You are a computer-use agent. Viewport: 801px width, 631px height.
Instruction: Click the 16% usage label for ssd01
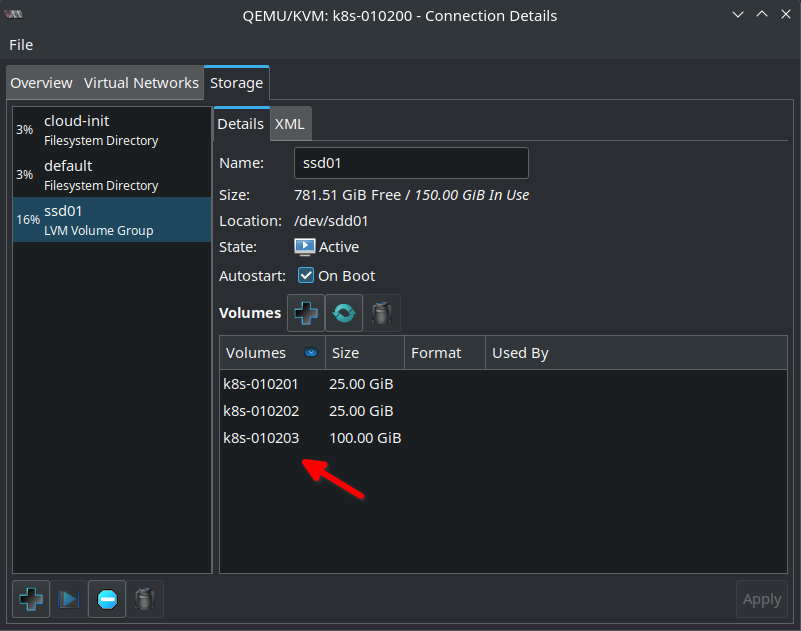(x=28, y=220)
